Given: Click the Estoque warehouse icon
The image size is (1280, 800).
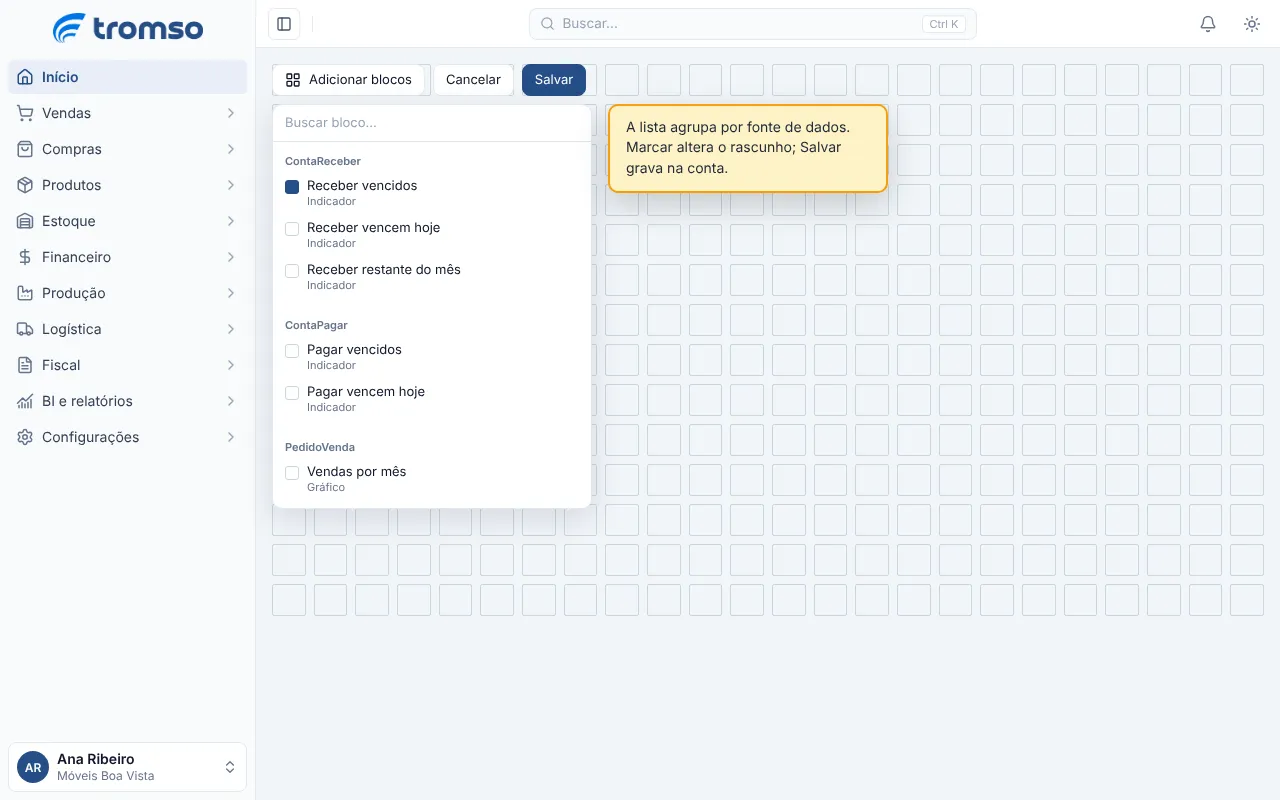Looking at the screenshot, I should (x=25, y=221).
